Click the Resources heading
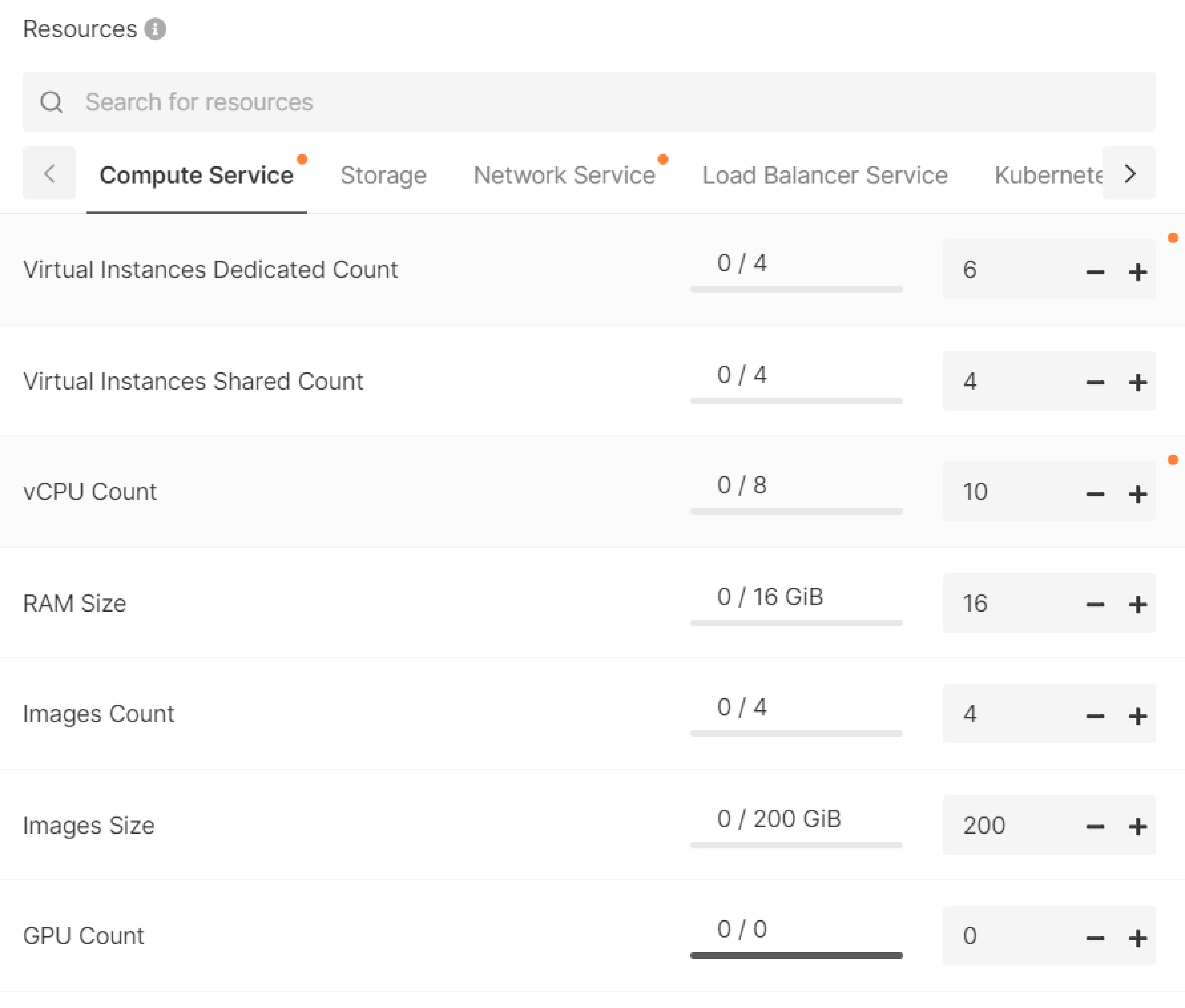This screenshot has height=1008, width=1185. tap(80, 29)
